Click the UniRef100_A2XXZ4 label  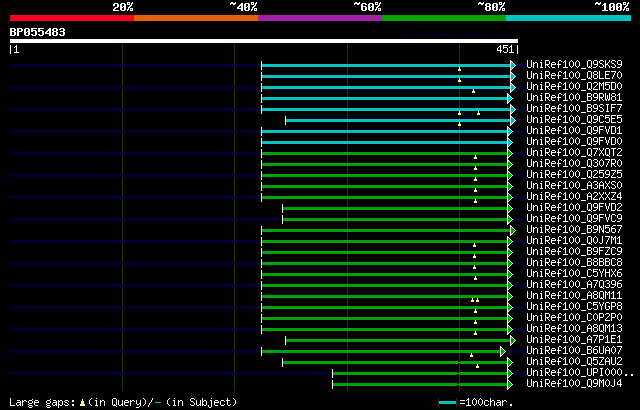574,197
